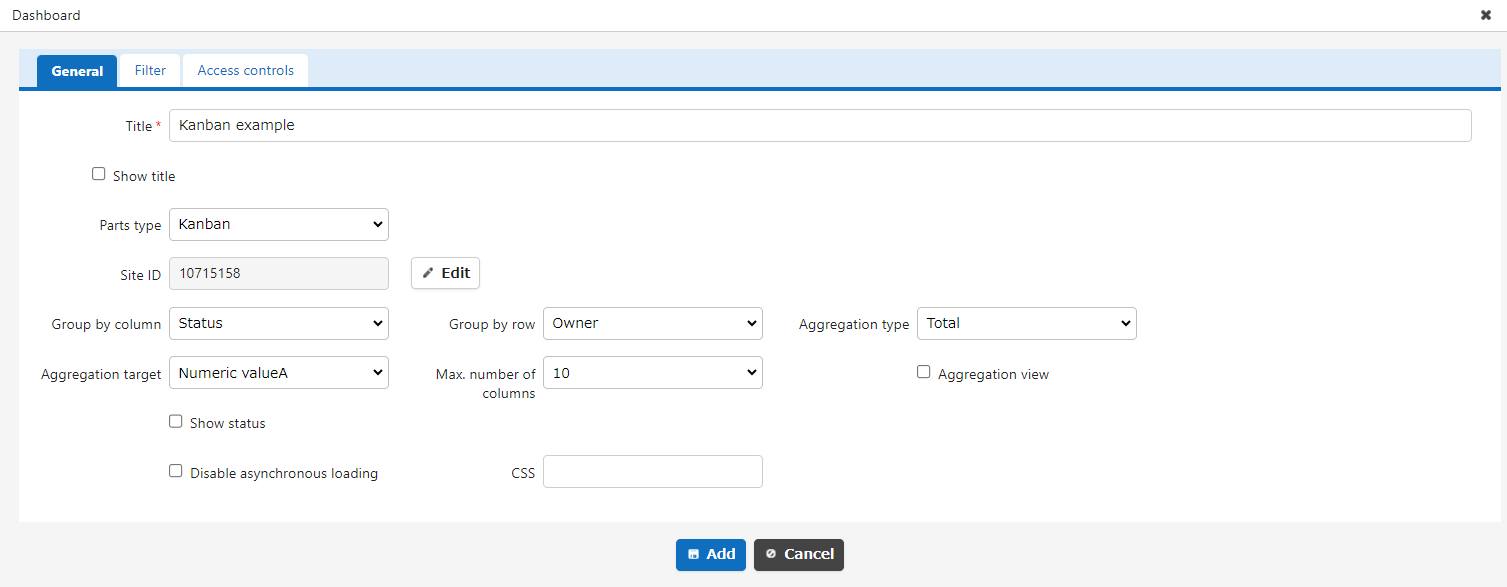Check the Show status checkbox
This screenshot has width=1507, height=587.
pos(176,421)
